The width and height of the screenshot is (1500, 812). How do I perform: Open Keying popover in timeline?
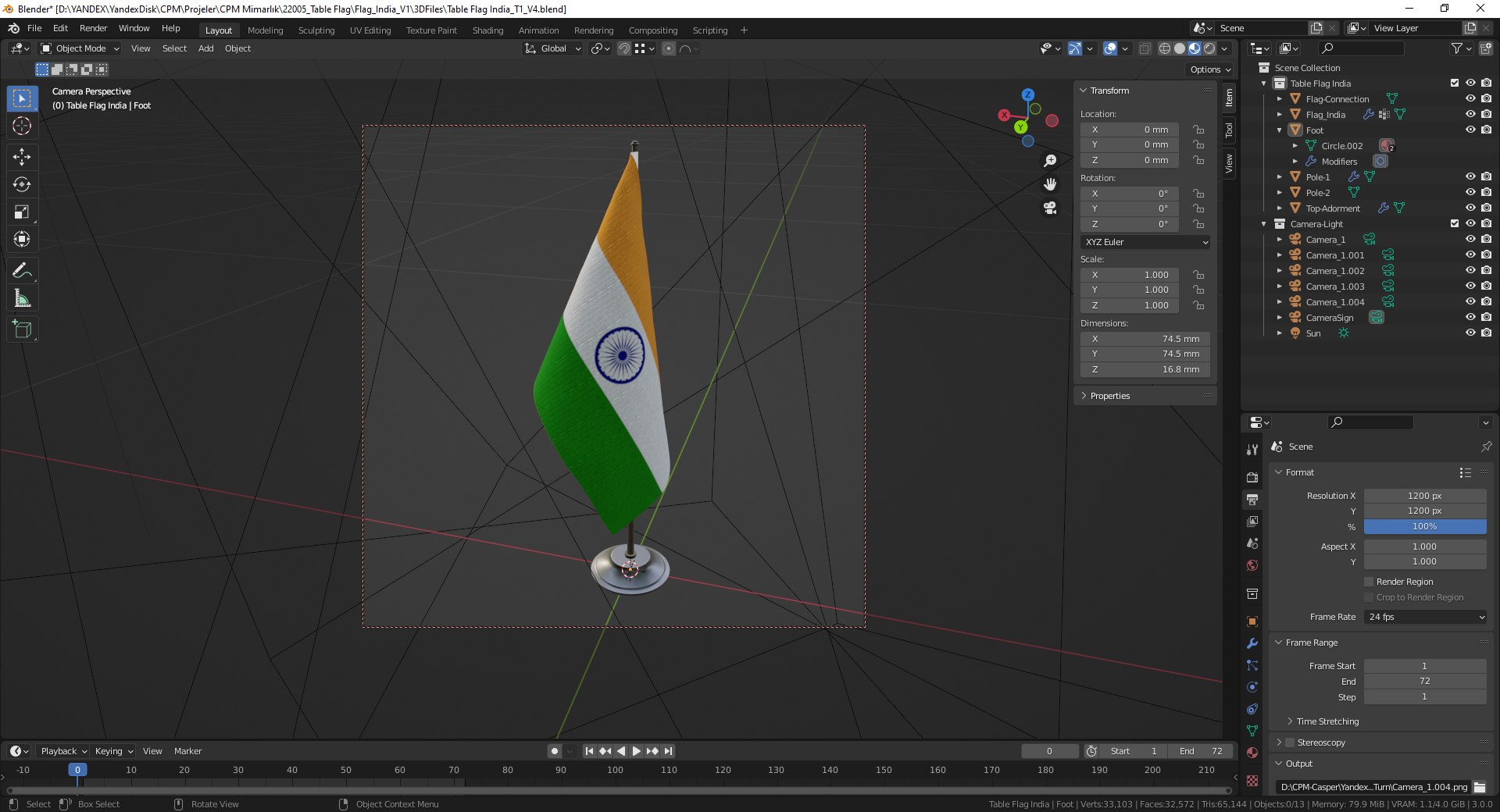pyautogui.click(x=113, y=751)
